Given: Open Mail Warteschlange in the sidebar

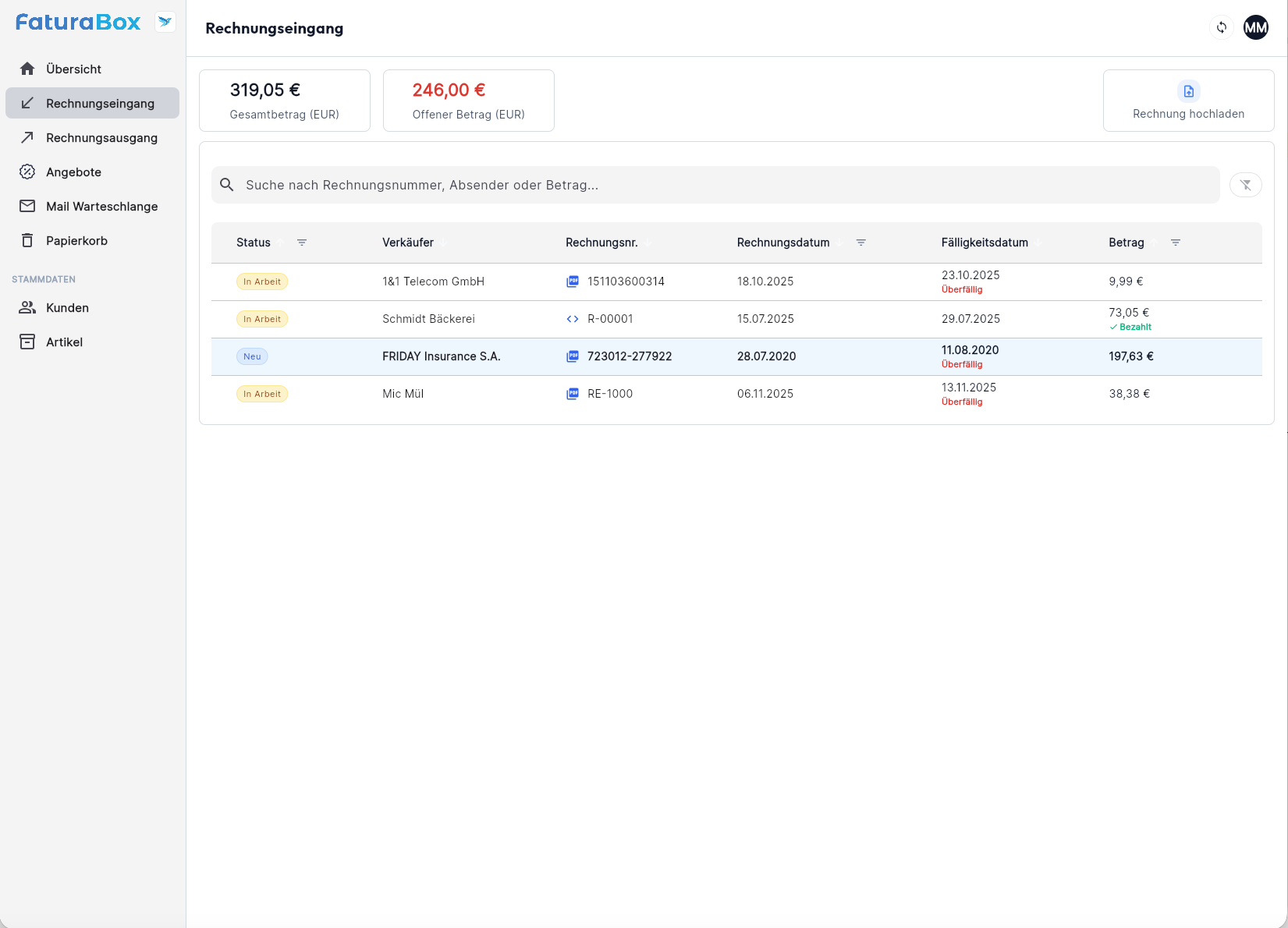Looking at the screenshot, I should pos(101,207).
